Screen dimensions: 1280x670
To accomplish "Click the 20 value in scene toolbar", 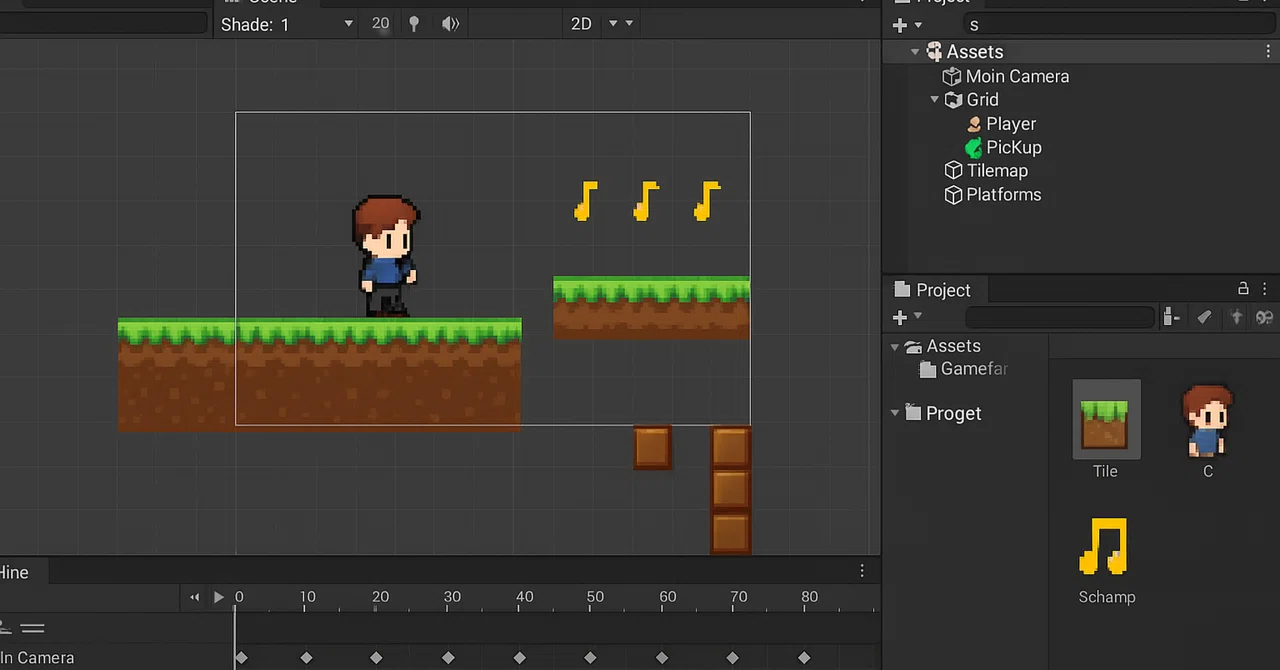I will (380, 23).
